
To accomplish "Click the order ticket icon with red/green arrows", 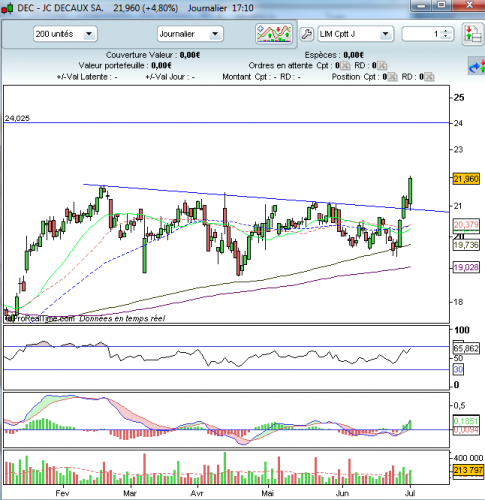I will [x=472, y=34].
